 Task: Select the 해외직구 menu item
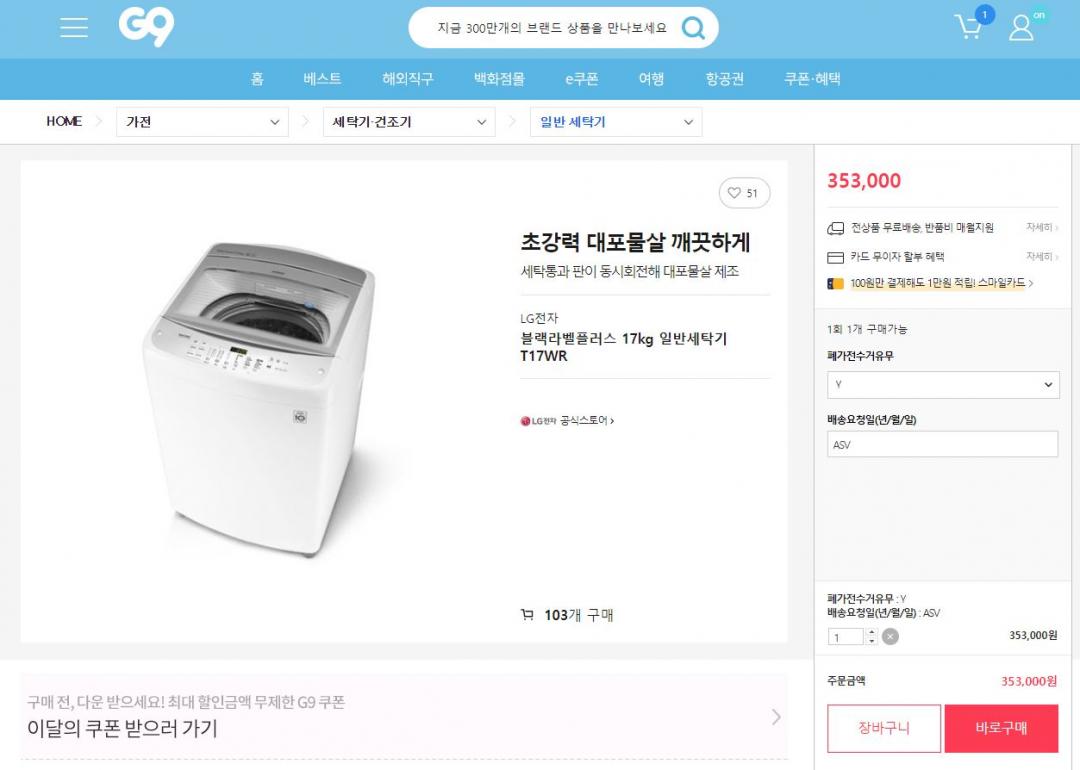click(x=408, y=79)
